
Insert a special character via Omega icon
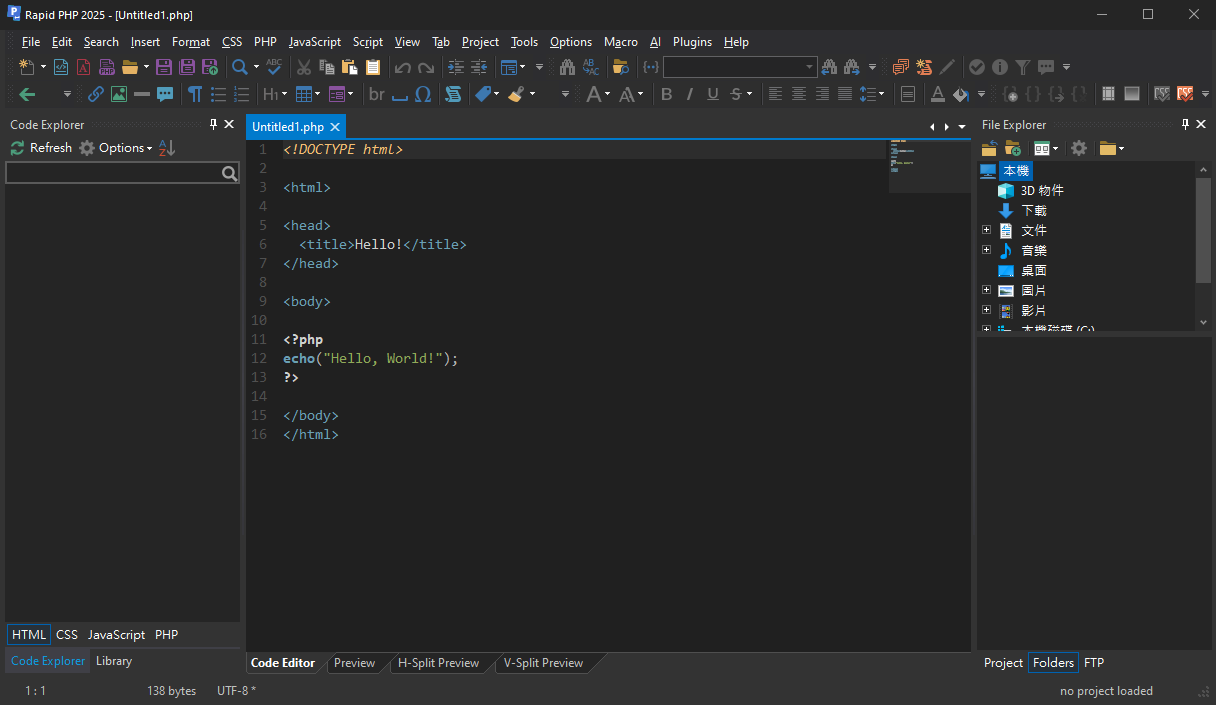pos(423,94)
